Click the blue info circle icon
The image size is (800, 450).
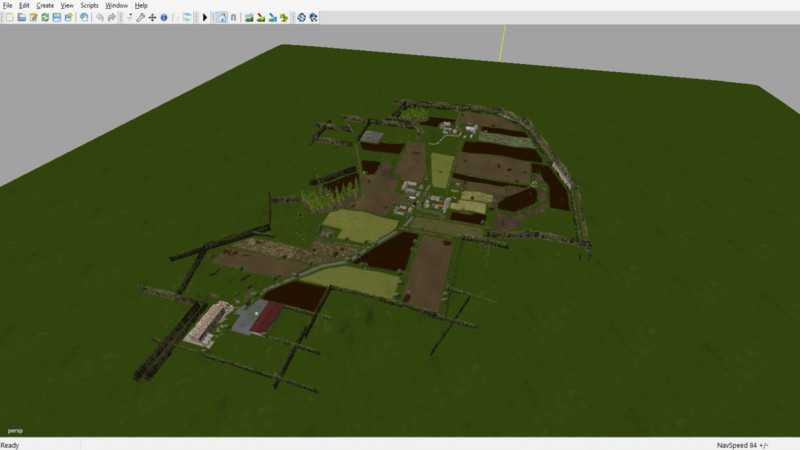coord(163,17)
